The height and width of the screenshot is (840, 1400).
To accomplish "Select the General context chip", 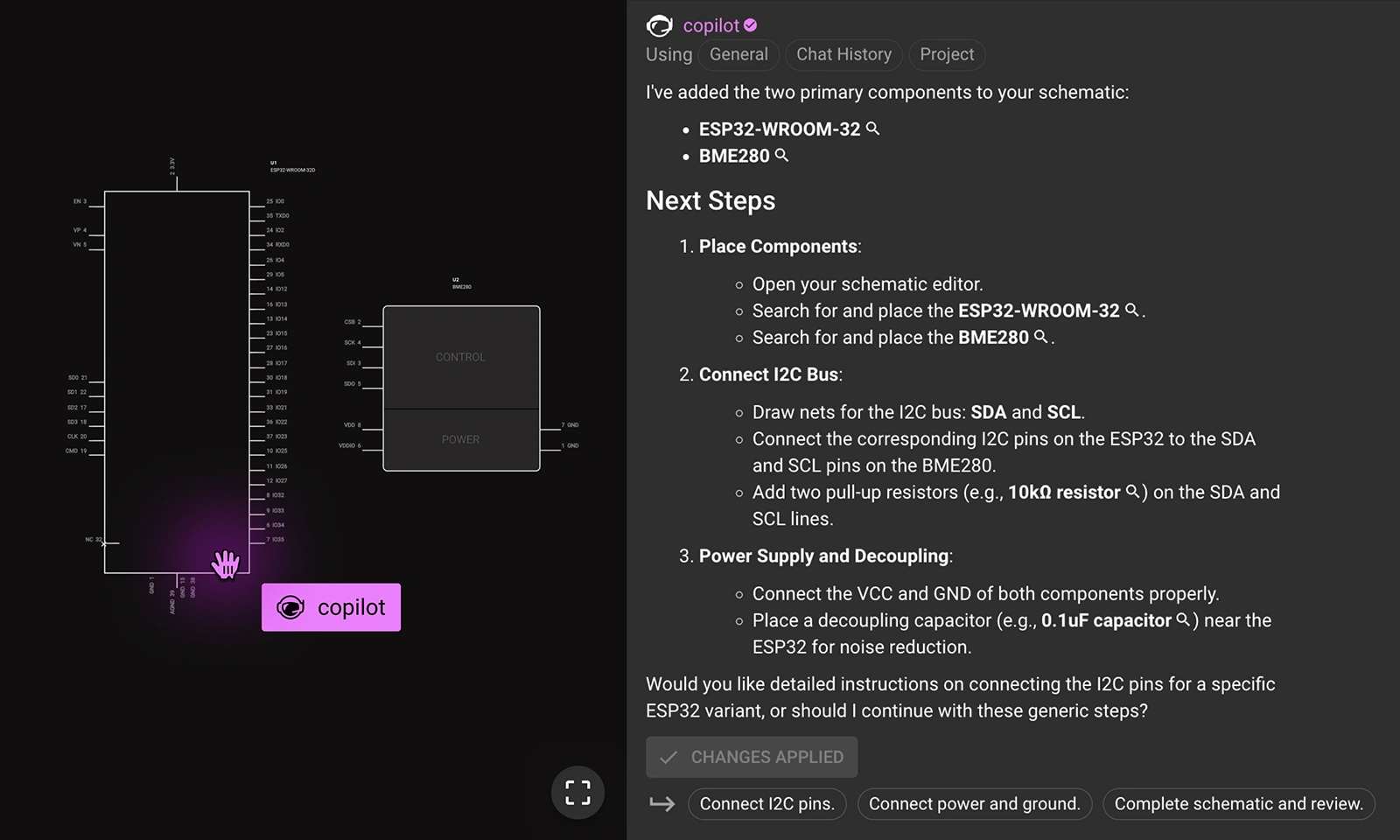I will [738, 54].
